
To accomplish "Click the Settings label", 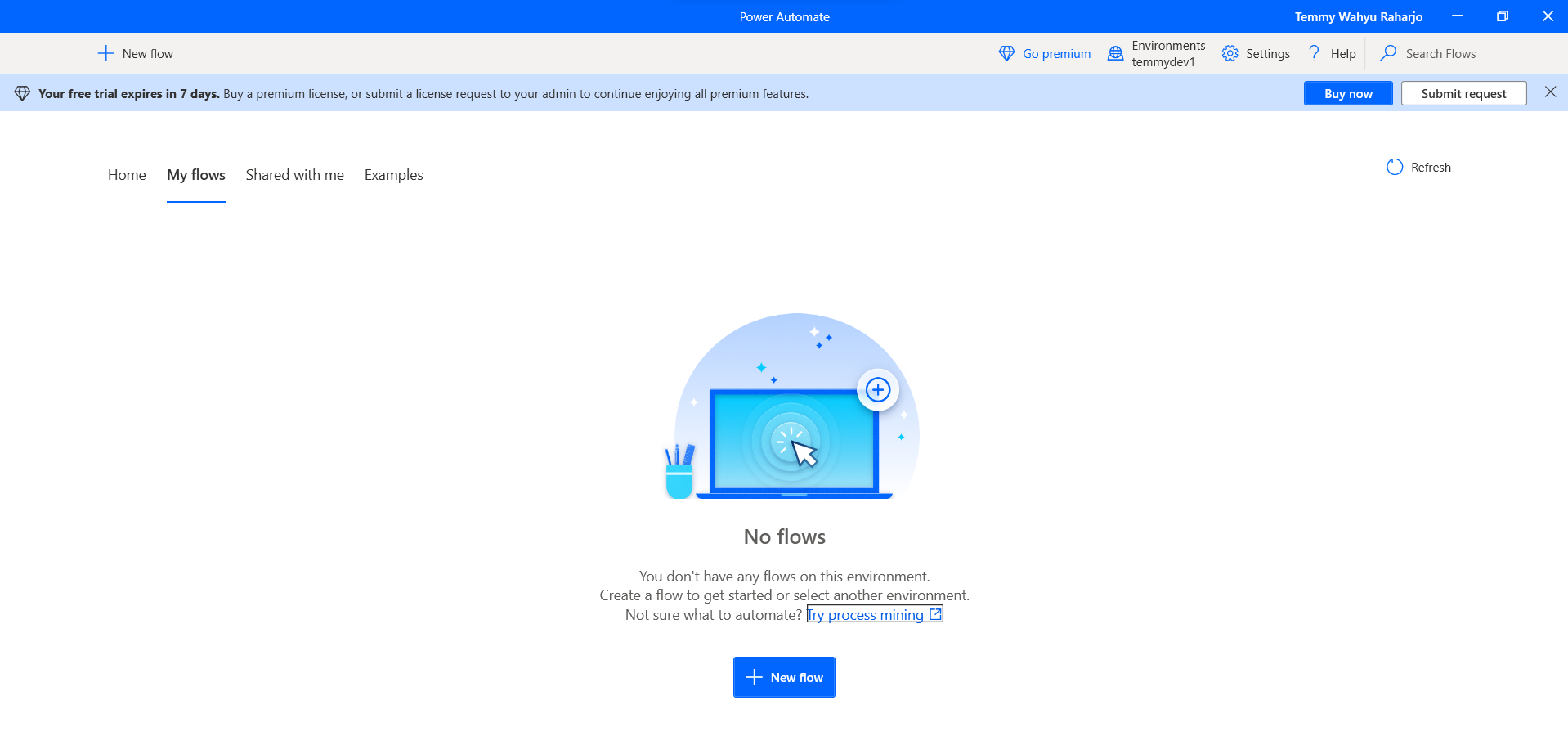I will point(1268,54).
